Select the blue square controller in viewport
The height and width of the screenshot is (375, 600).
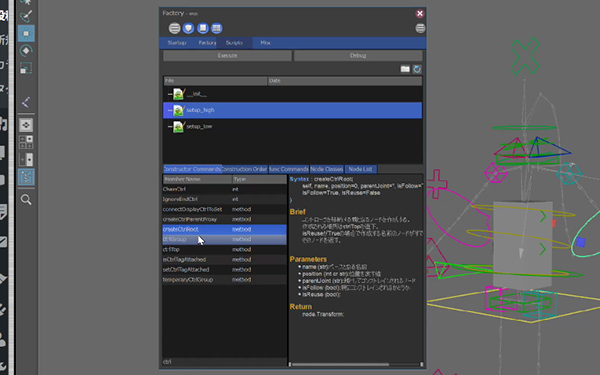point(581,242)
